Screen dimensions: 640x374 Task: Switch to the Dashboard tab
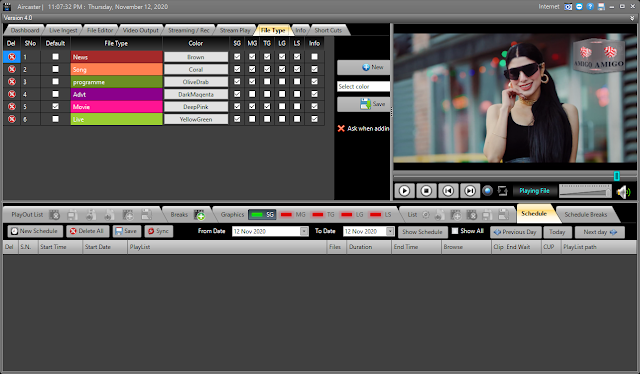coord(25,30)
